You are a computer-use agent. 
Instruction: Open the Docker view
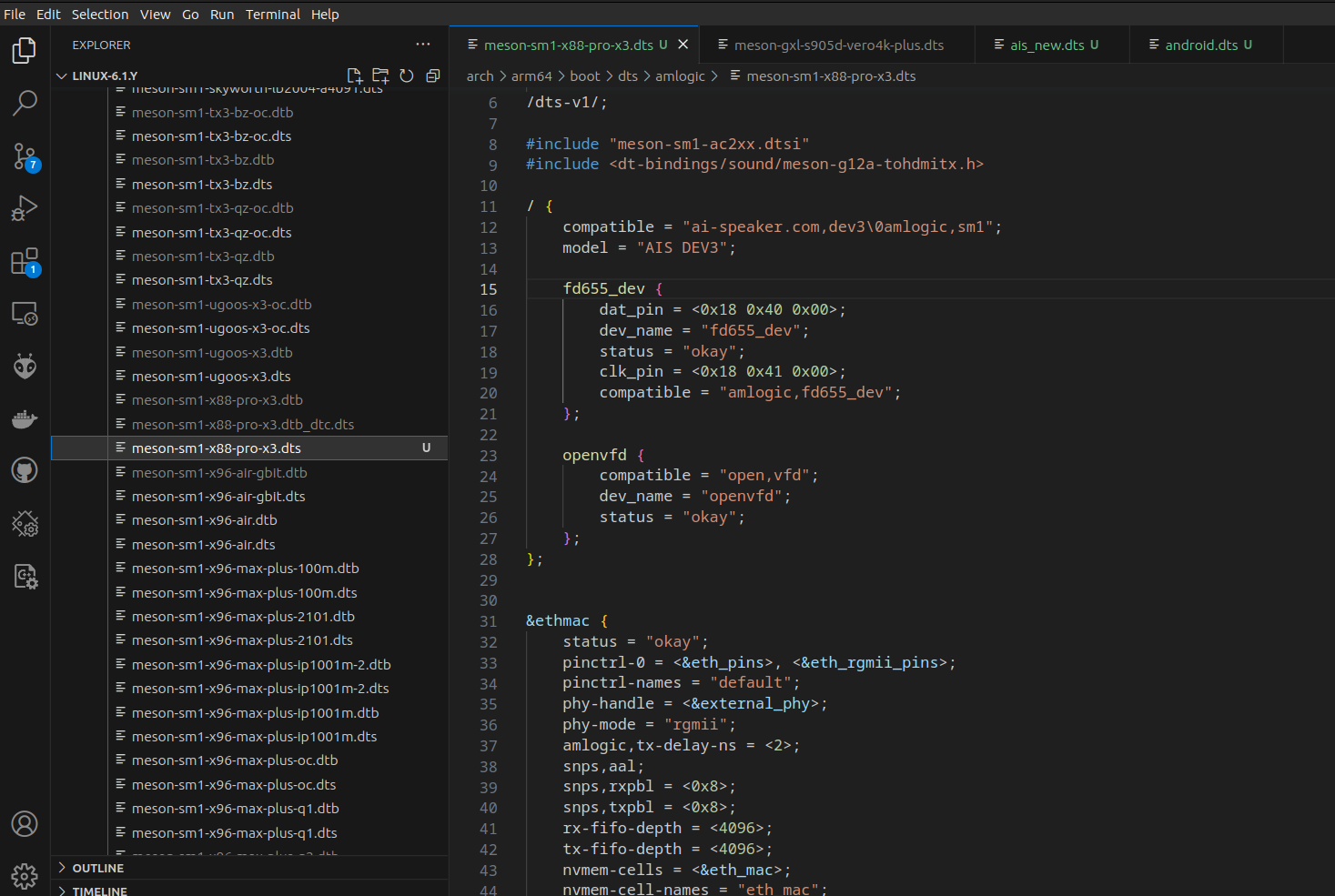(25, 418)
